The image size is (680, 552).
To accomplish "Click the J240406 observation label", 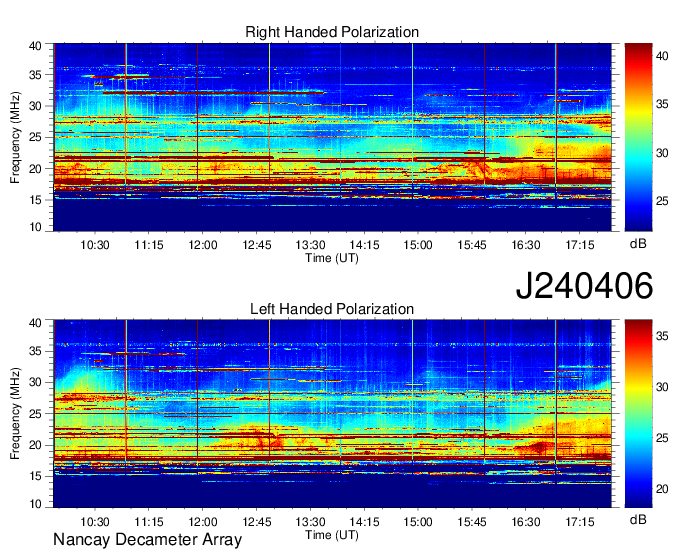I will pos(584,286).
